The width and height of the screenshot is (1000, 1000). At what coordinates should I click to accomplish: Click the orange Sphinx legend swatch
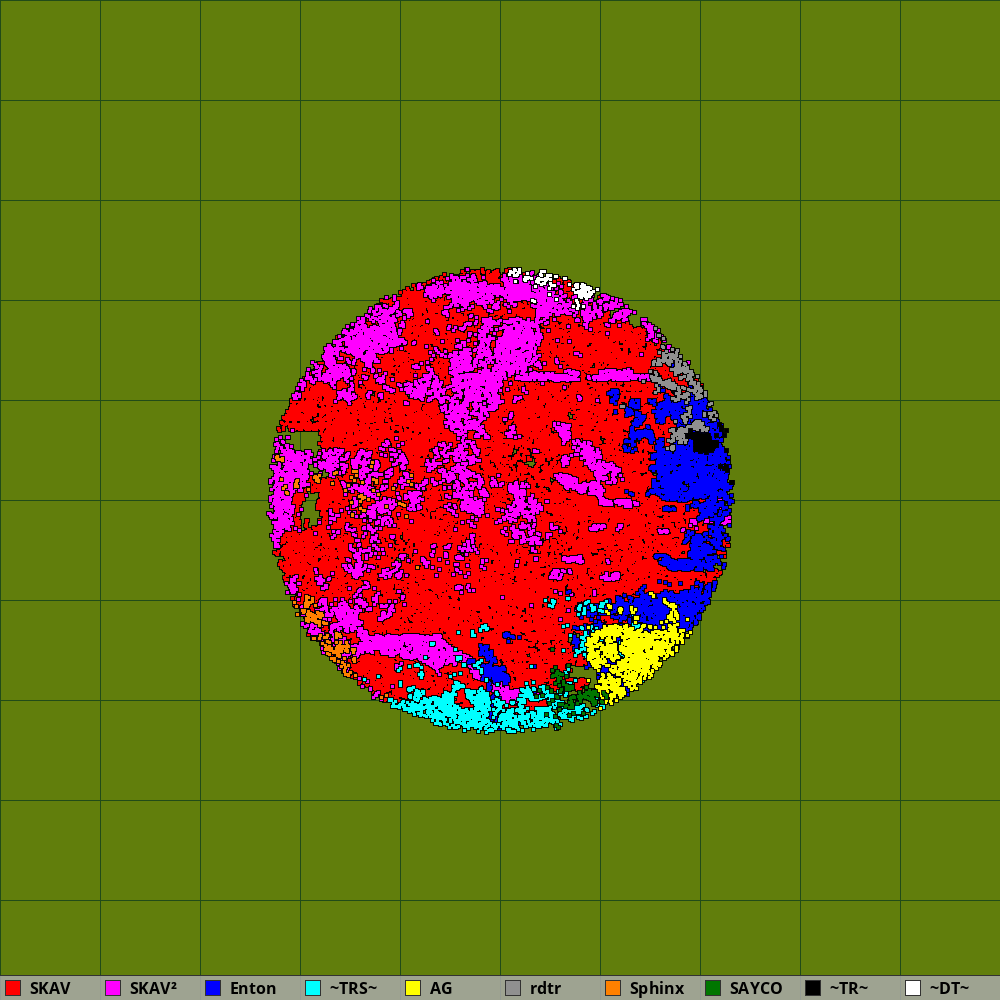point(613,988)
